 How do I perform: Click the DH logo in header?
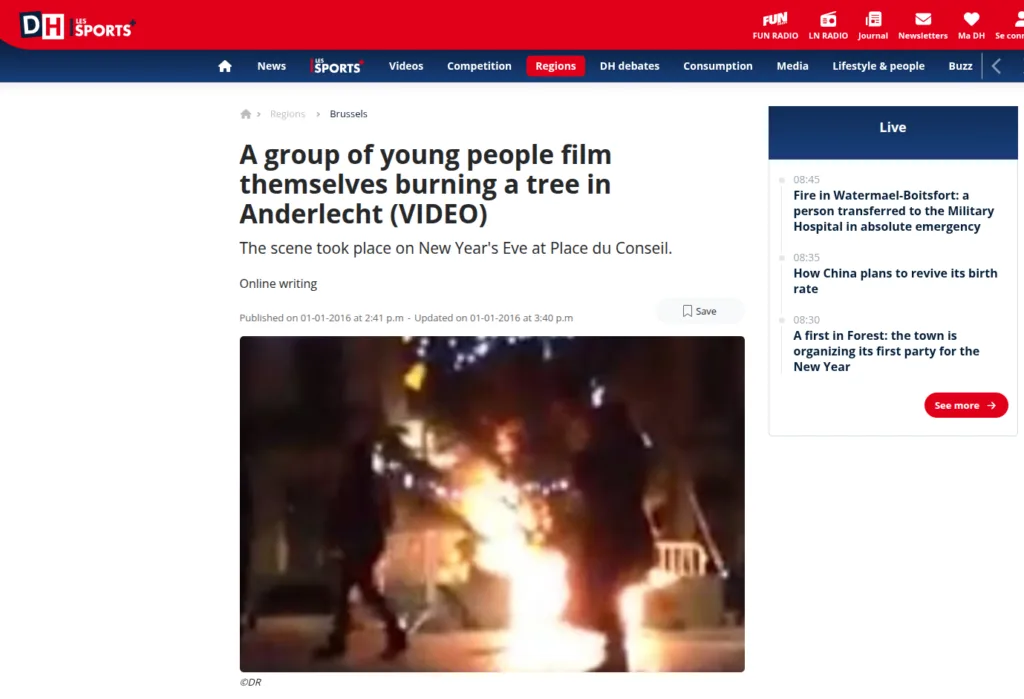42,25
